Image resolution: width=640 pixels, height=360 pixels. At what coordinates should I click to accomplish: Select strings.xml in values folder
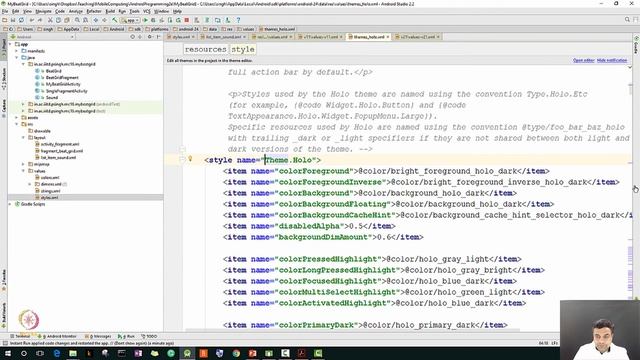tap(50, 191)
